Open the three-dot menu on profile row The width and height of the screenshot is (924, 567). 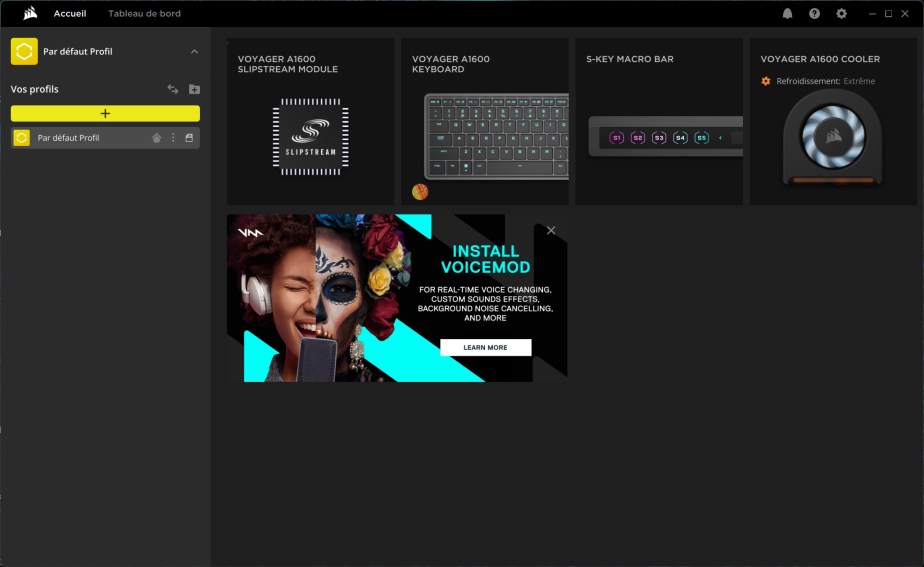(x=173, y=138)
